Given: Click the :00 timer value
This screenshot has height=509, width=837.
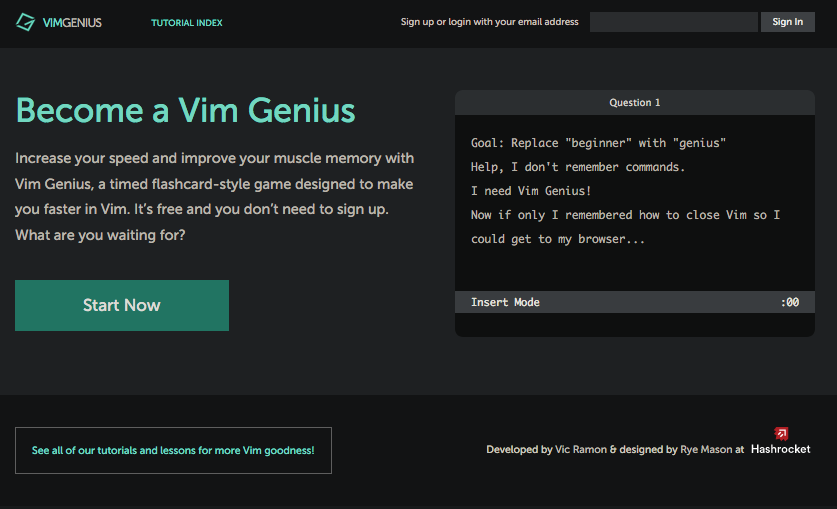Looking at the screenshot, I should coord(789,302).
